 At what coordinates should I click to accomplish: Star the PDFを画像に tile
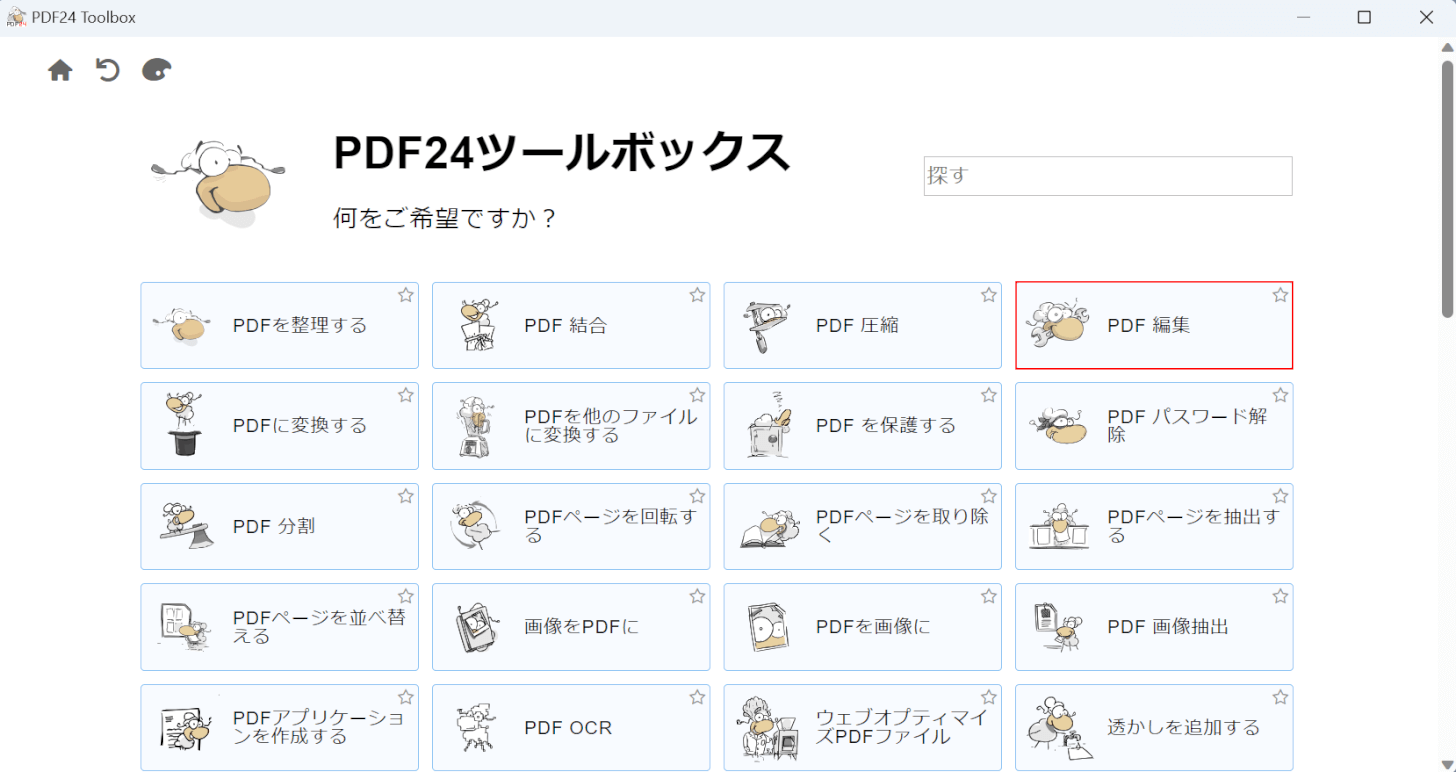(x=989, y=596)
